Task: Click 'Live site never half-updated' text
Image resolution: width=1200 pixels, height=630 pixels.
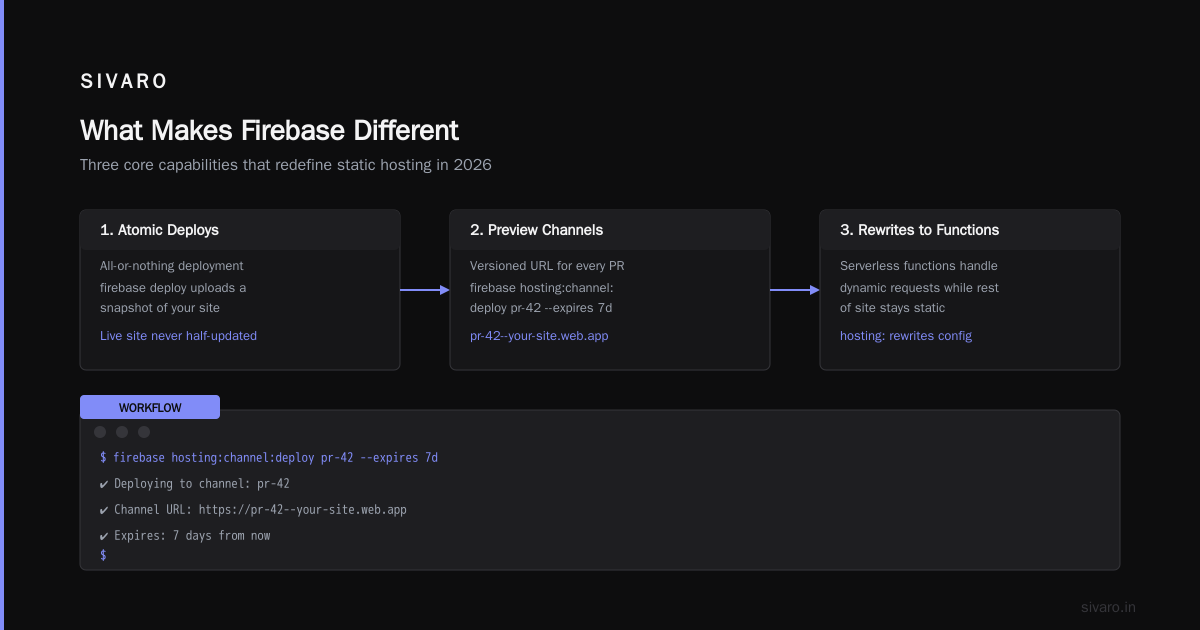Action: pyautogui.click(x=178, y=336)
